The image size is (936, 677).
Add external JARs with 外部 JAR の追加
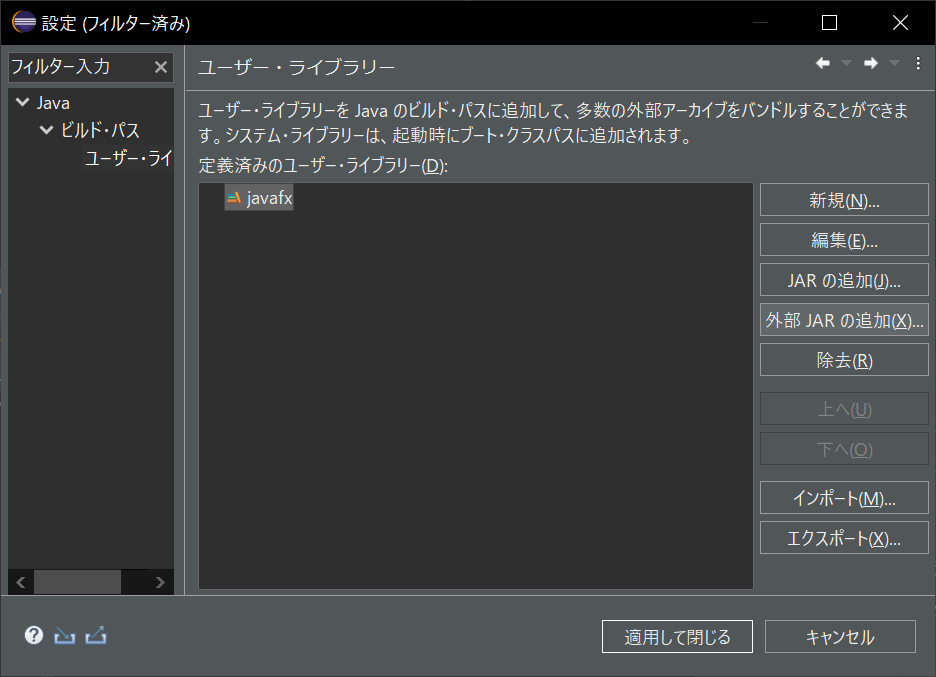844,319
